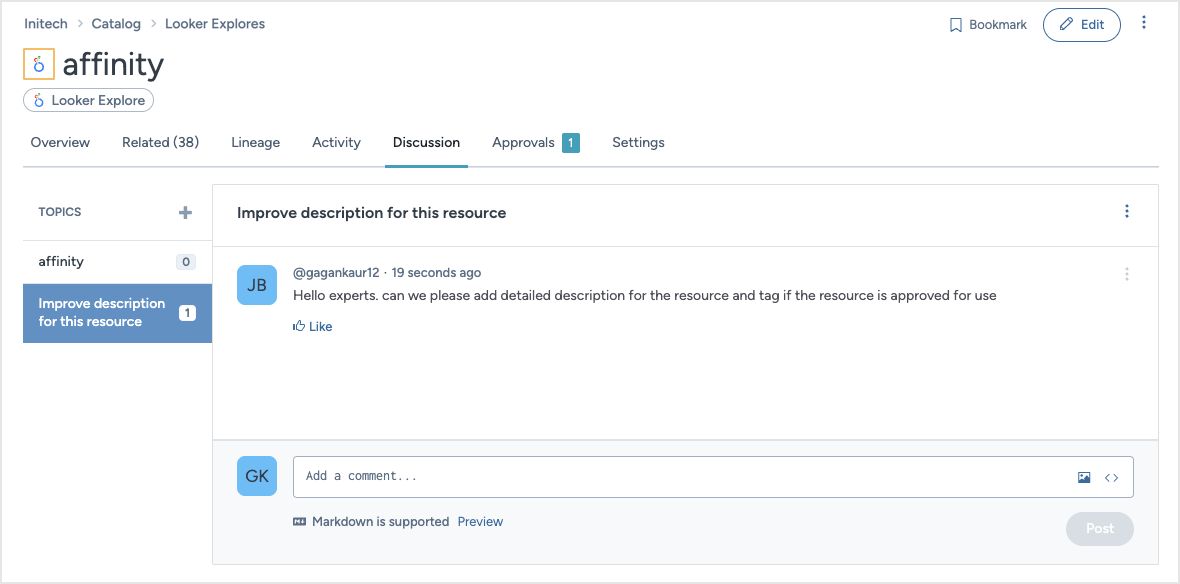Toggle Like on gagankaur12's comment
The height and width of the screenshot is (584, 1180).
312,326
